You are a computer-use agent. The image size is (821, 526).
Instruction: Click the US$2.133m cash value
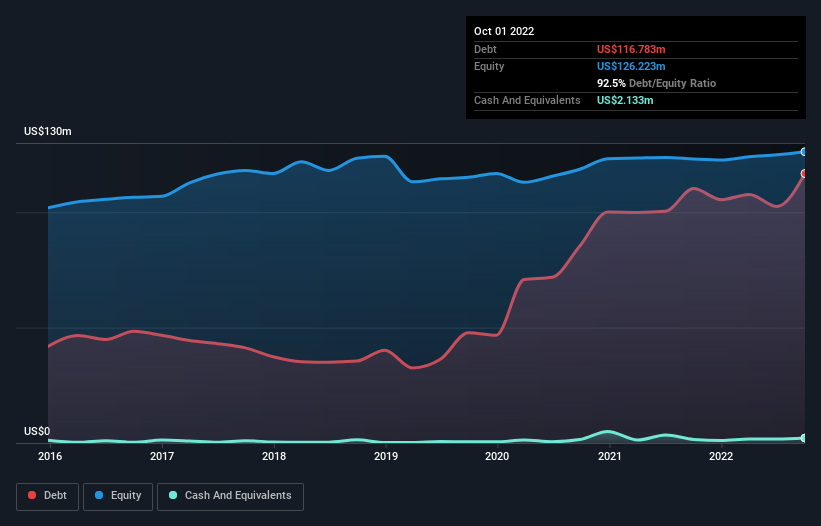pyautogui.click(x=625, y=100)
